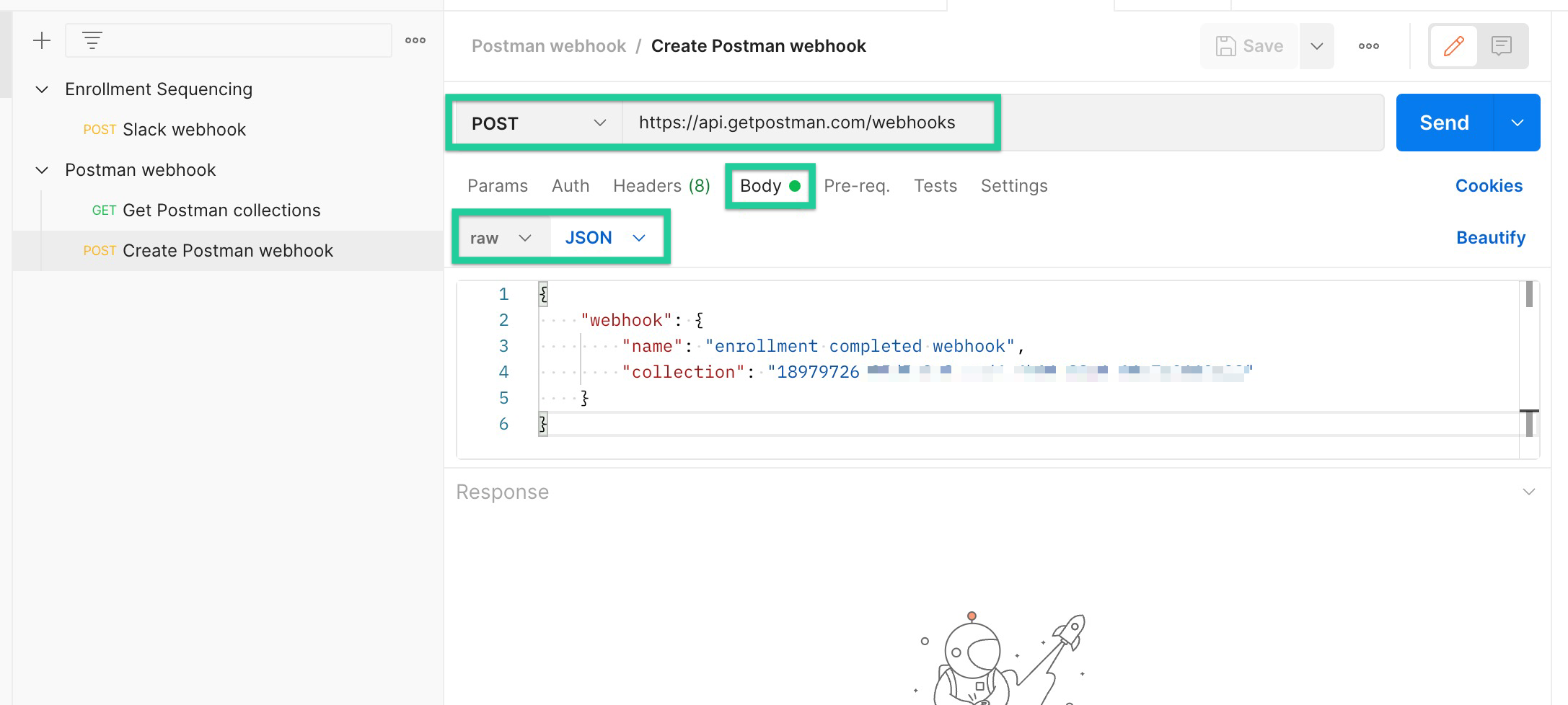Switch to the Params tab
Viewport: 1568px width, 705px height.
[x=498, y=186]
